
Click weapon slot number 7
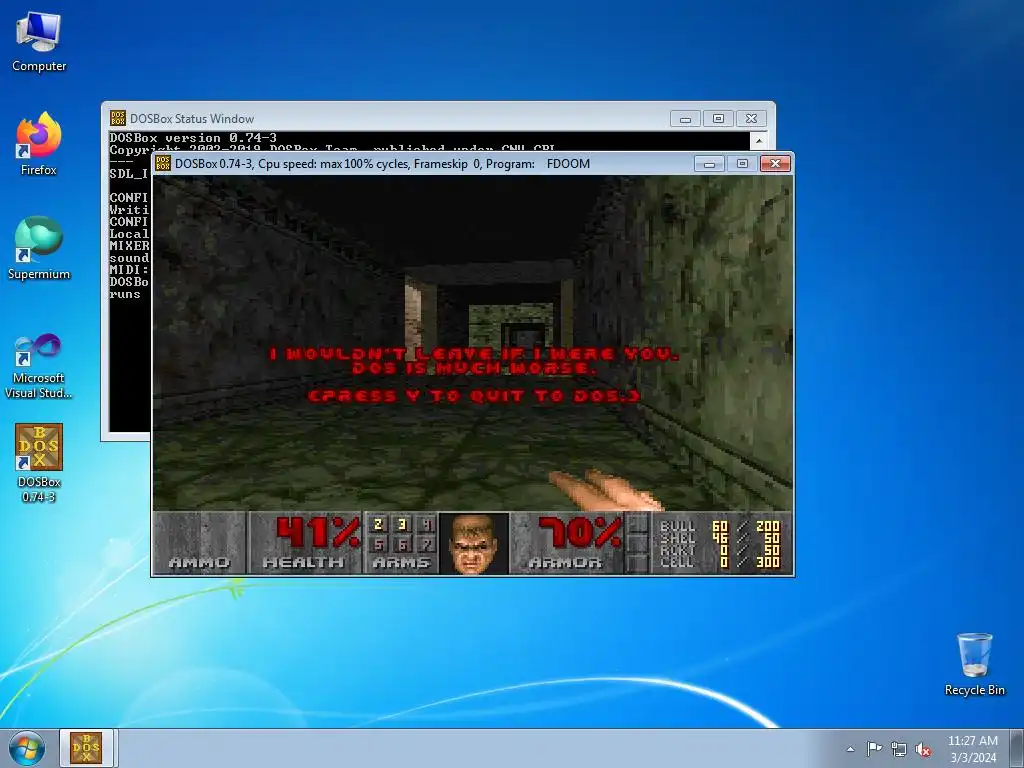point(426,544)
